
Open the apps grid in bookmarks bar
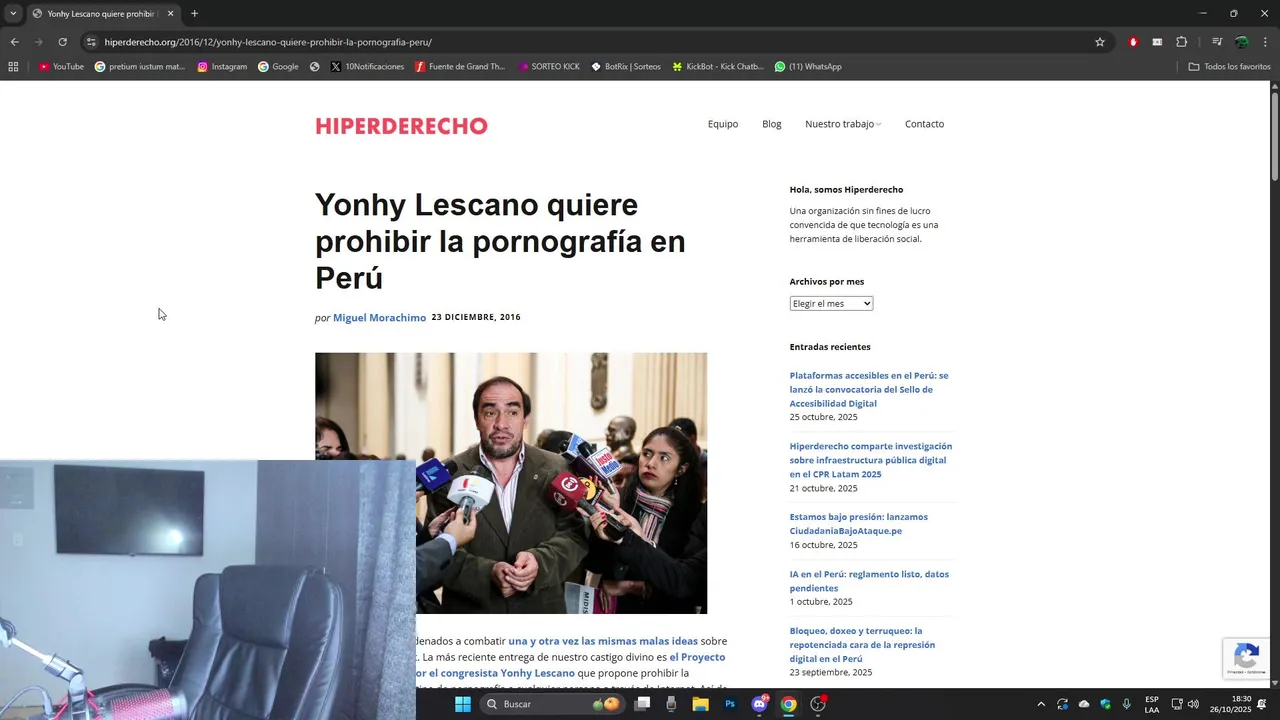pos(13,67)
